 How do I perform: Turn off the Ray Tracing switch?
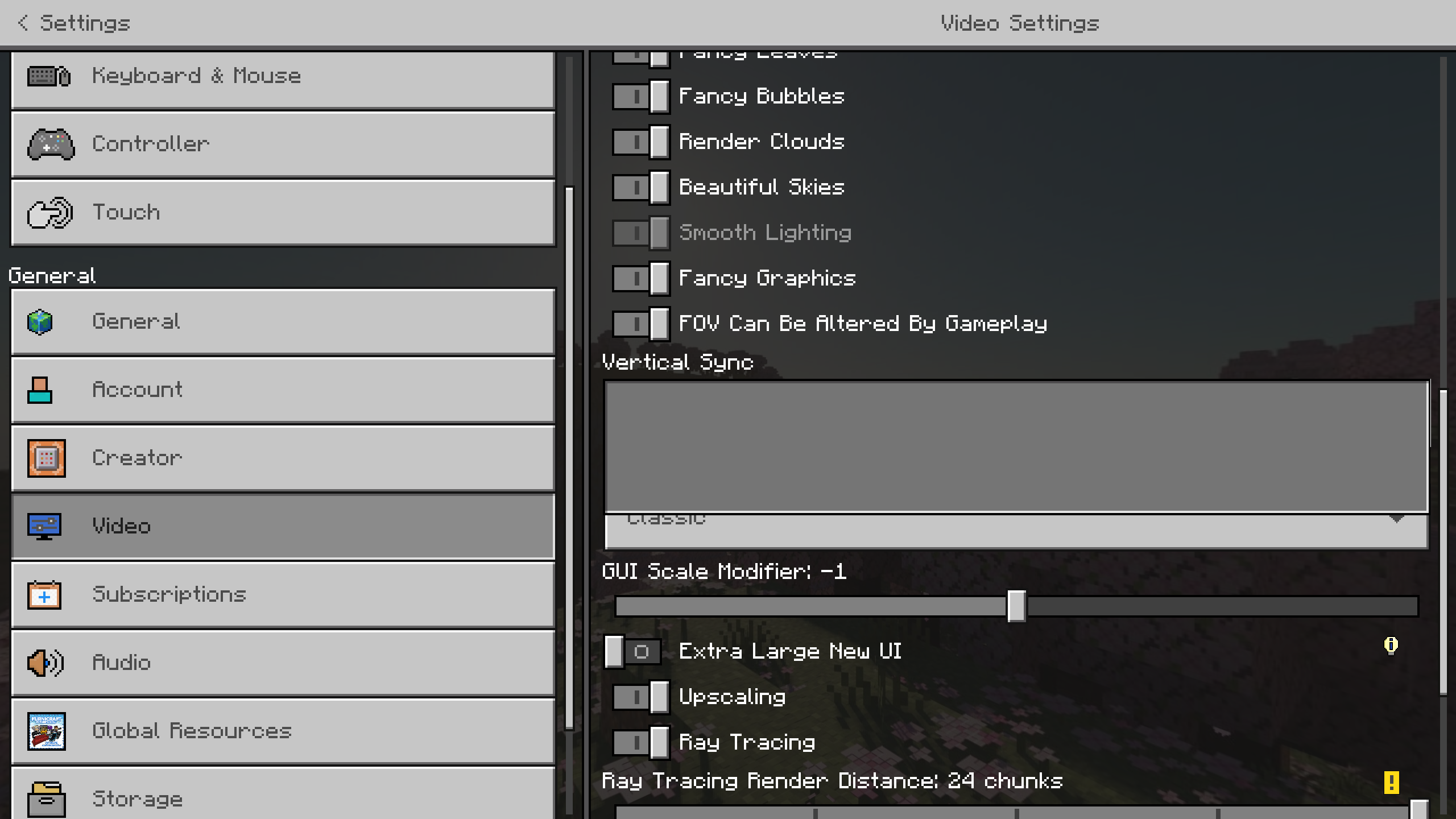(x=641, y=743)
